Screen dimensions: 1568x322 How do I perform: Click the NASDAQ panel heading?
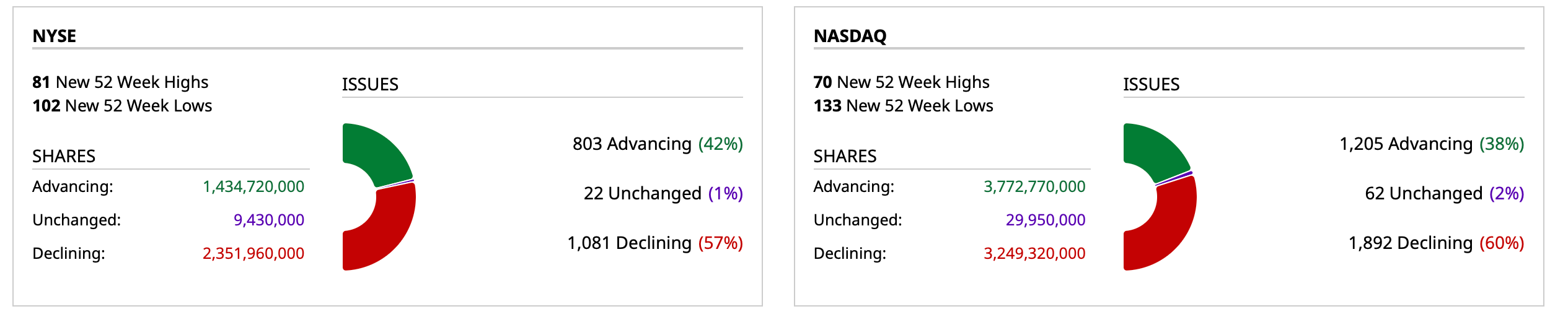850,36
